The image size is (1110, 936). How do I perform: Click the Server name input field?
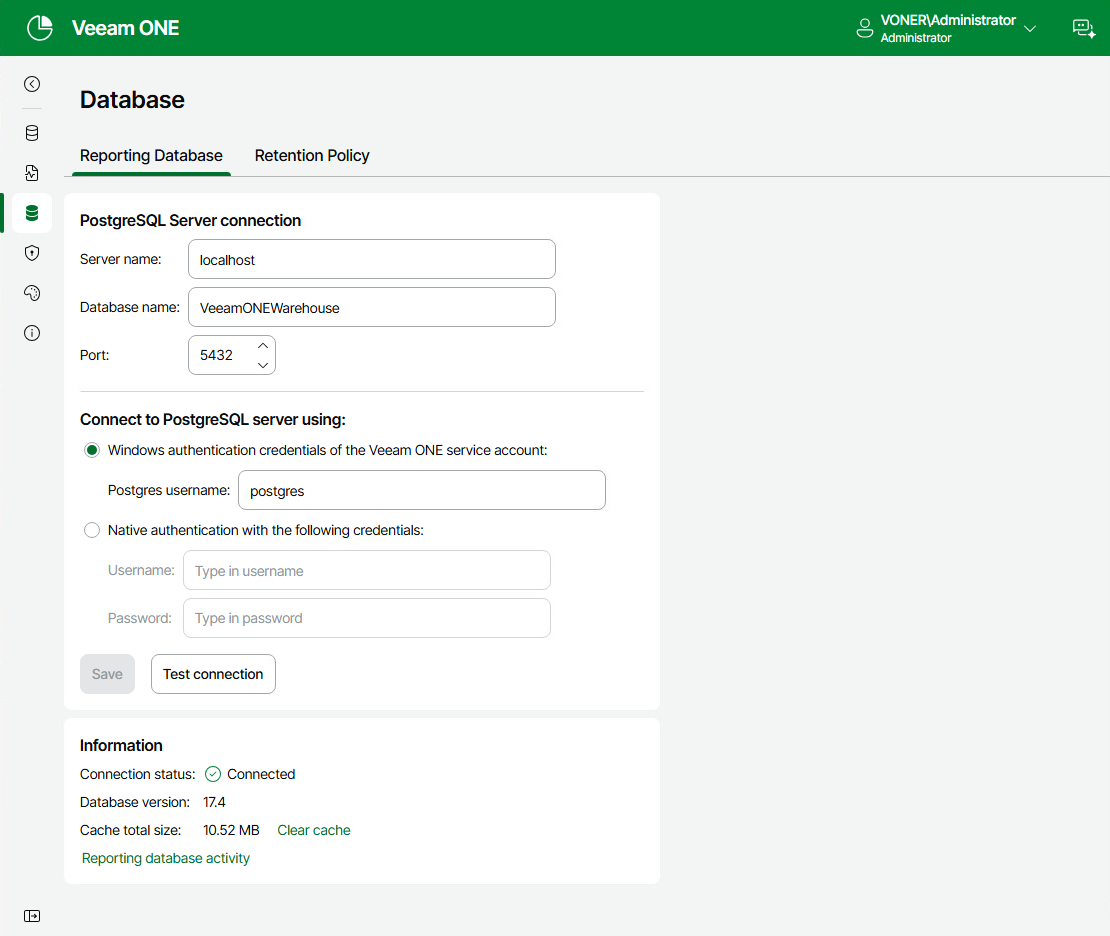372,259
